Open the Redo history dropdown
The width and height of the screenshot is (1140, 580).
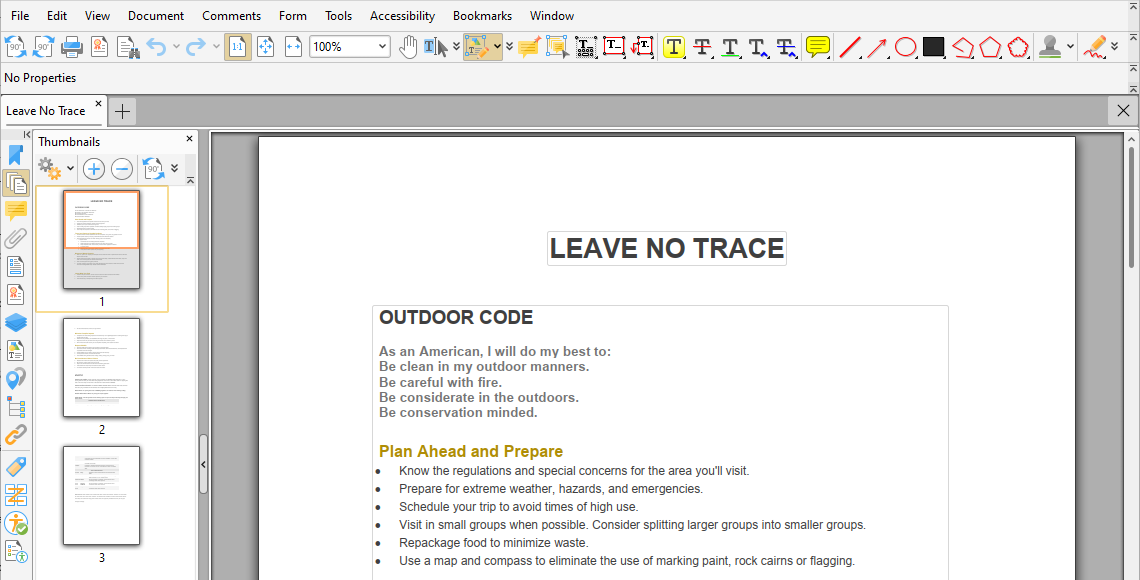tap(214, 46)
